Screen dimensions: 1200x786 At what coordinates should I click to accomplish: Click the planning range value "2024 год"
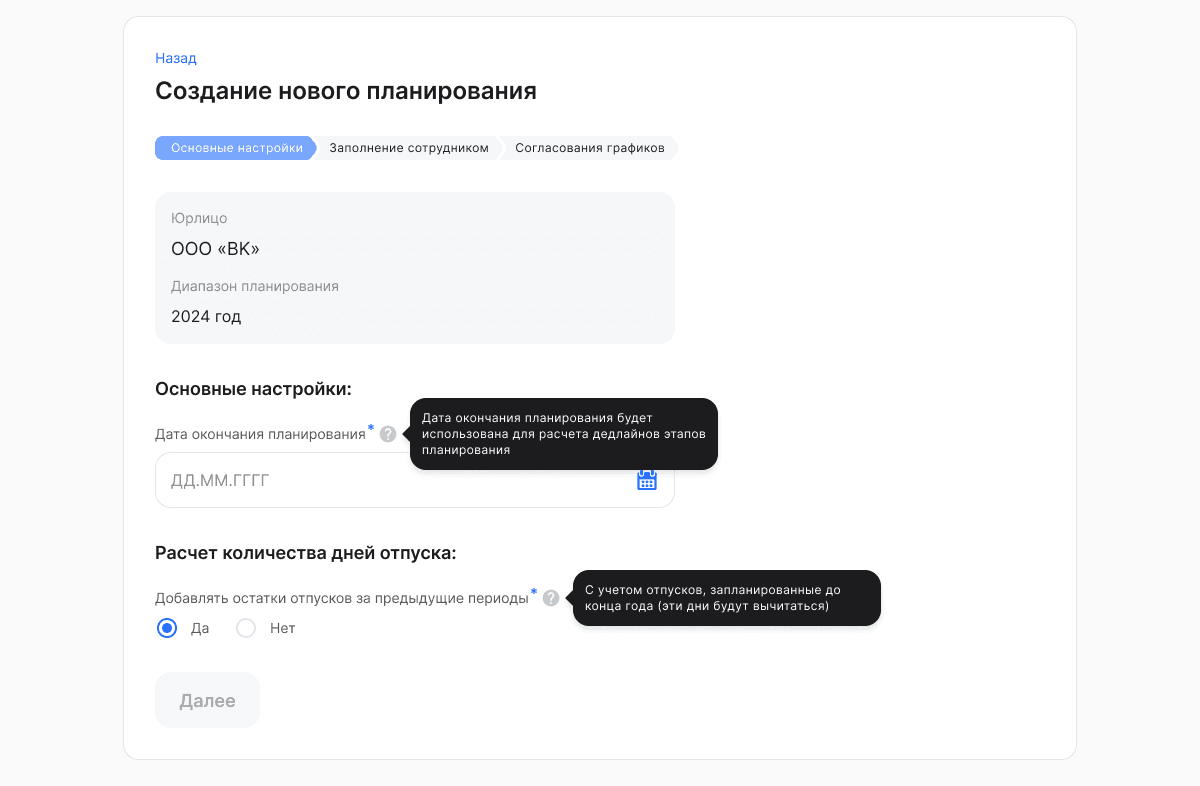click(206, 317)
